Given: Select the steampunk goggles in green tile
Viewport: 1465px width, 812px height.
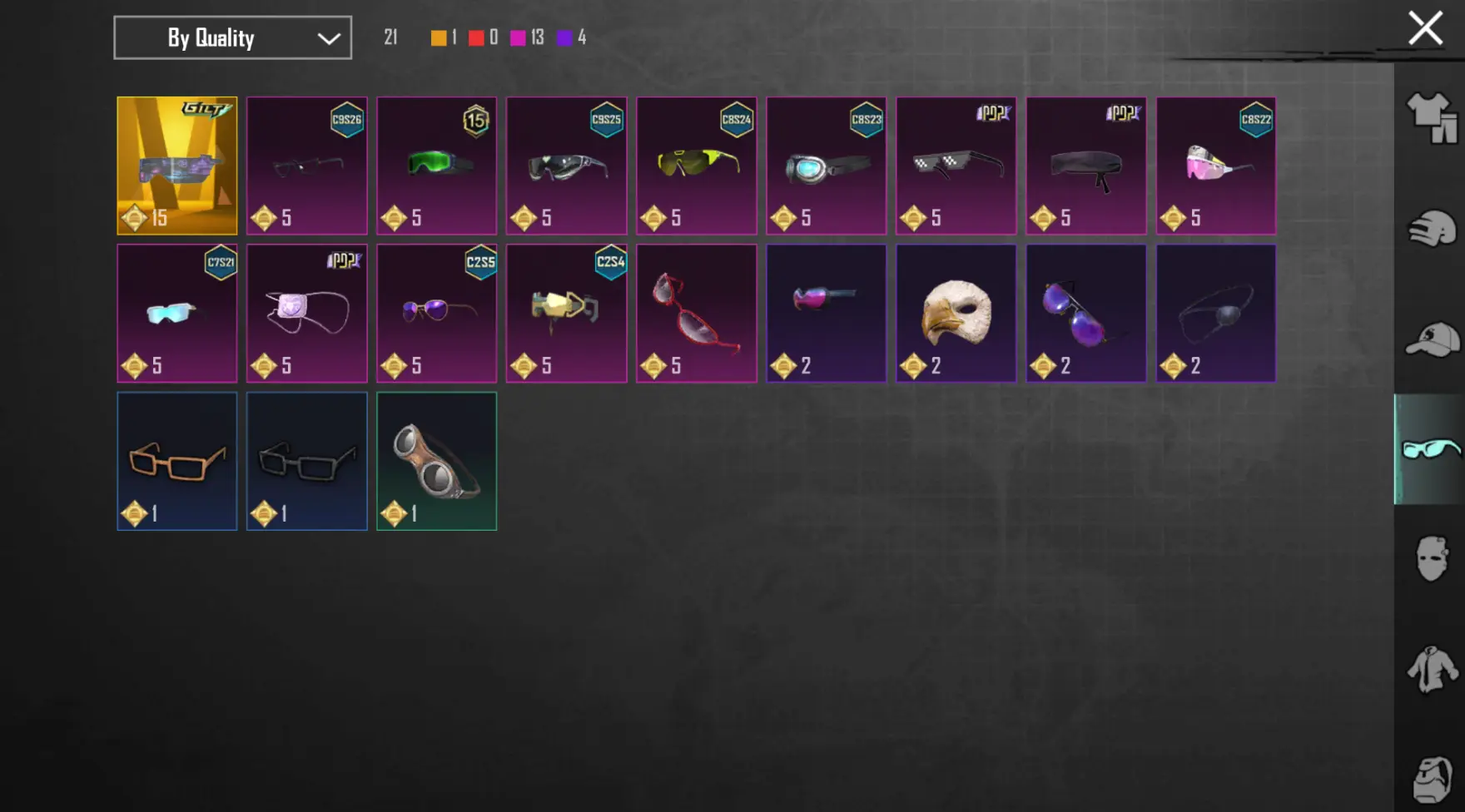Looking at the screenshot, I should click(x=437, y=461).
